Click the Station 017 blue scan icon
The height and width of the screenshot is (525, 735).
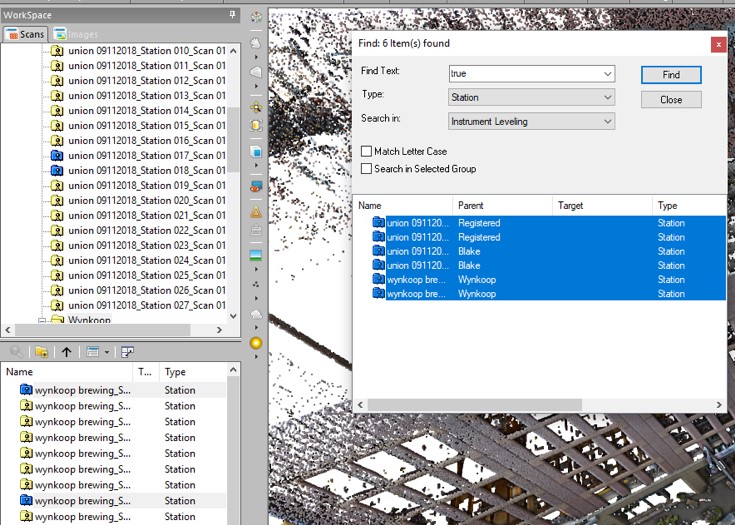coord(57,155)
